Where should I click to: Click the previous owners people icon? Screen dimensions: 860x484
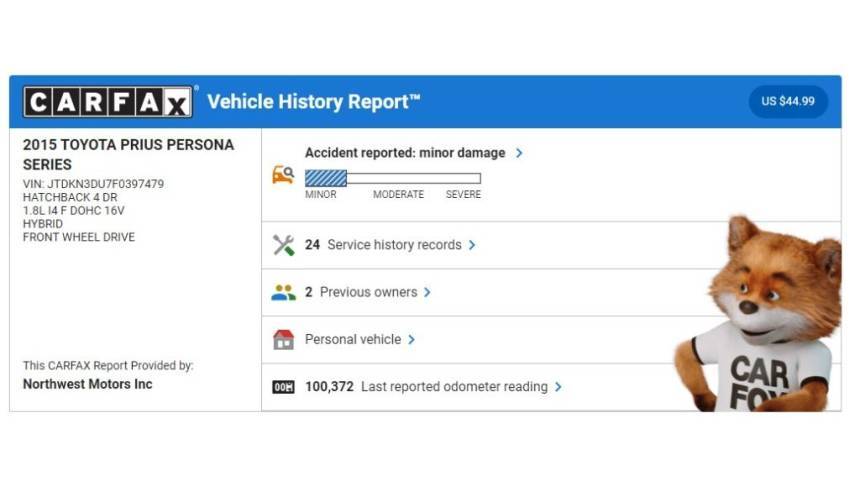[284, 292]
